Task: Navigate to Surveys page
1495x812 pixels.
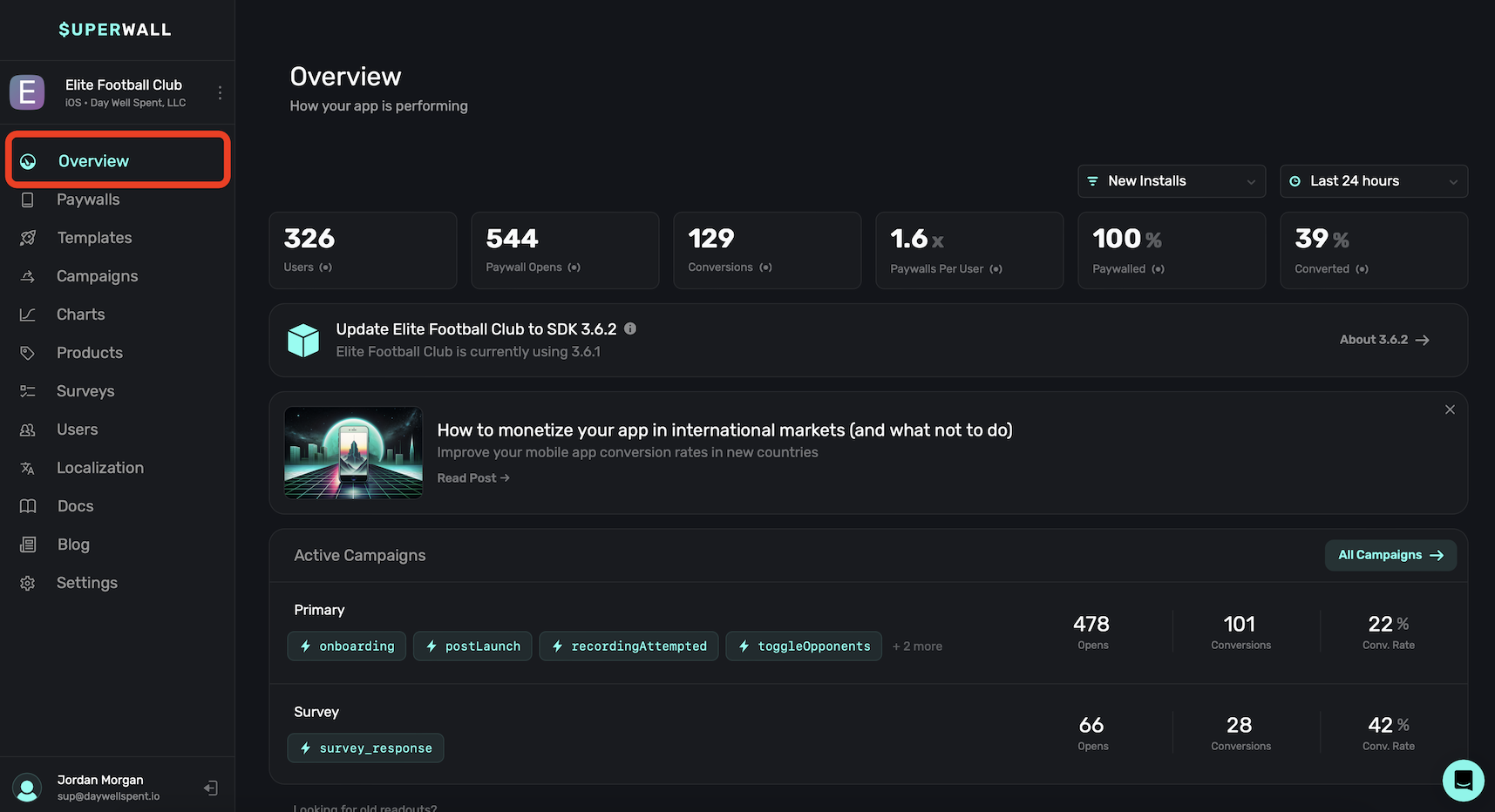Action: 85,391
